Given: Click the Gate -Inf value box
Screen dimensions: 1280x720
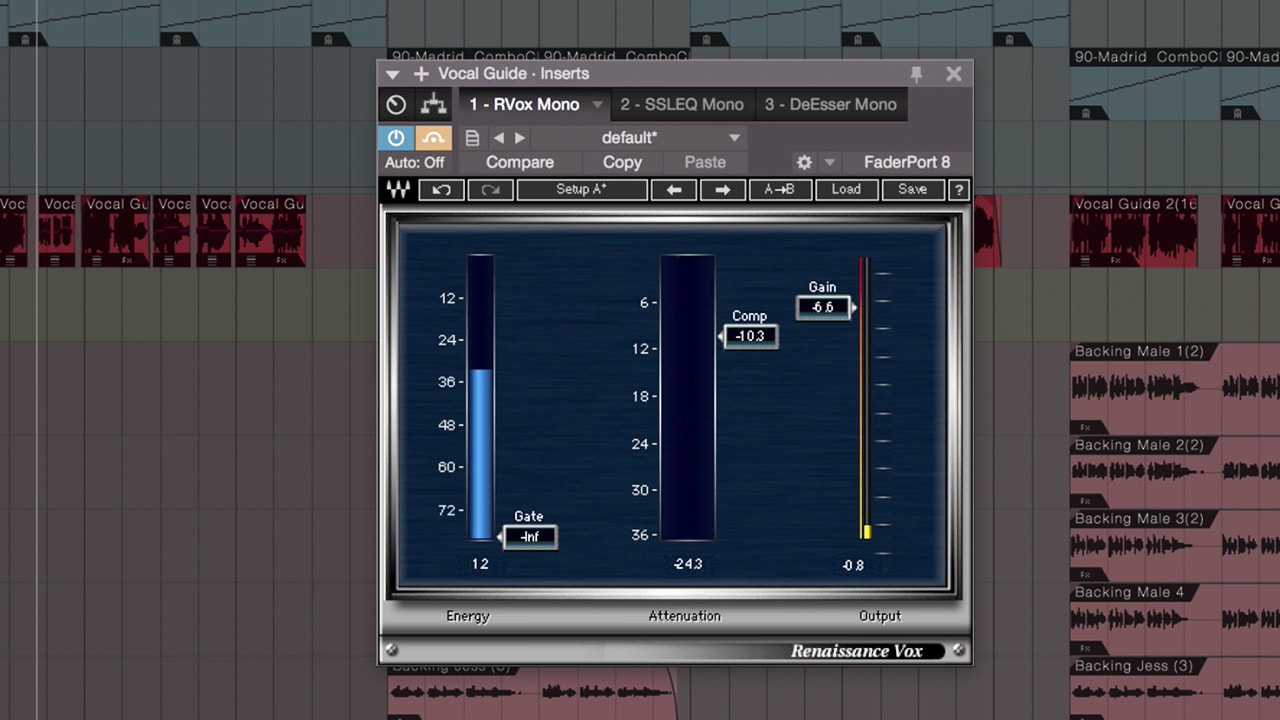Looking at the screenshot, I should [529, 537].
